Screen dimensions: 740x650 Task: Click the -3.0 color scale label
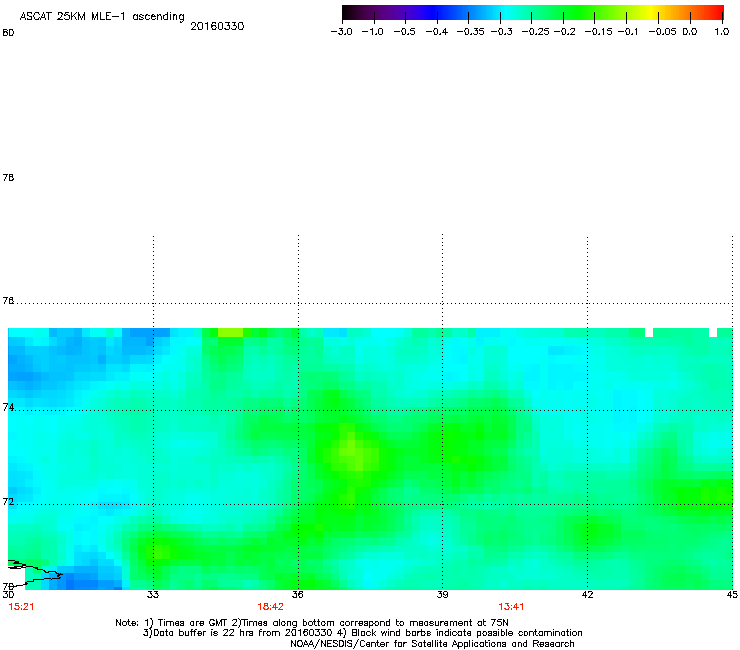341,32
